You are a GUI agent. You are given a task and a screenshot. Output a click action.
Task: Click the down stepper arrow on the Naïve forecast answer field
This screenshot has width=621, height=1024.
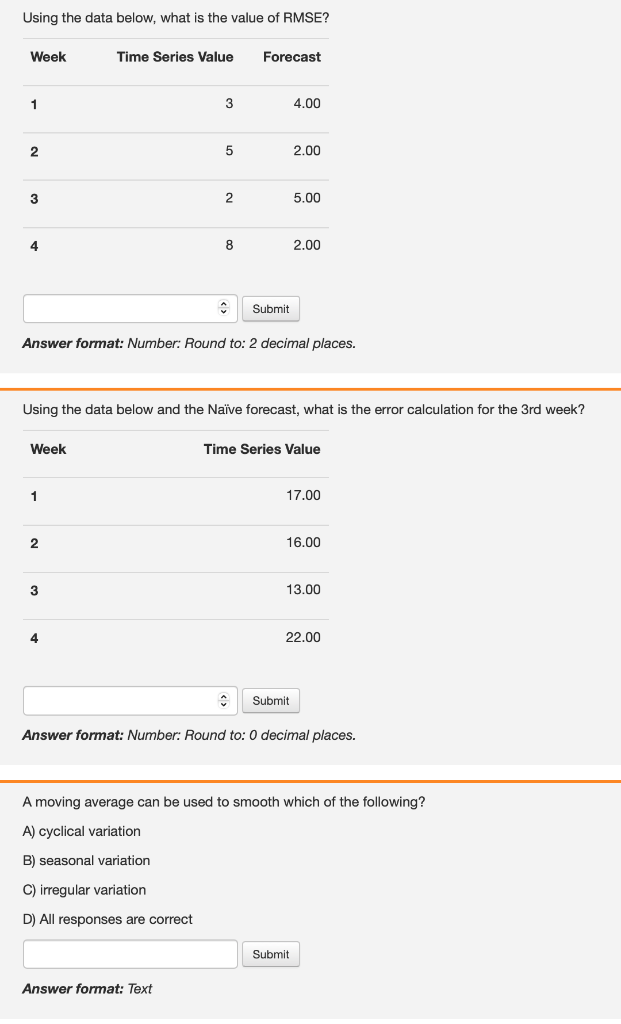224,704
